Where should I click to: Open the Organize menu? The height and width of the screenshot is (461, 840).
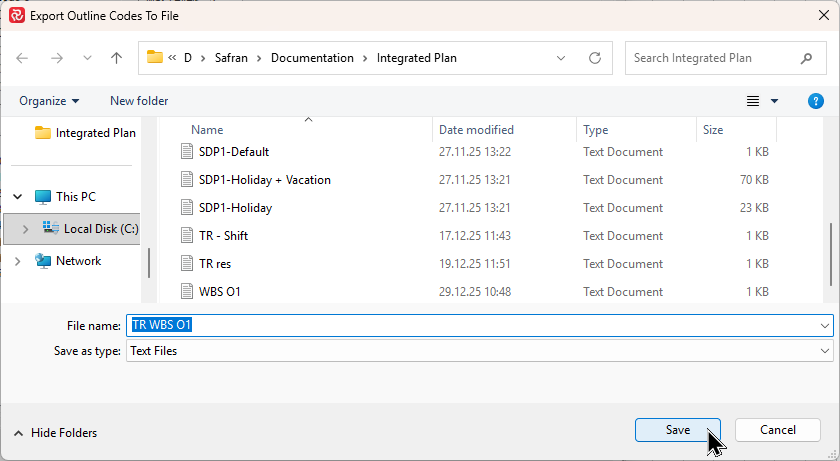(49, 101)
